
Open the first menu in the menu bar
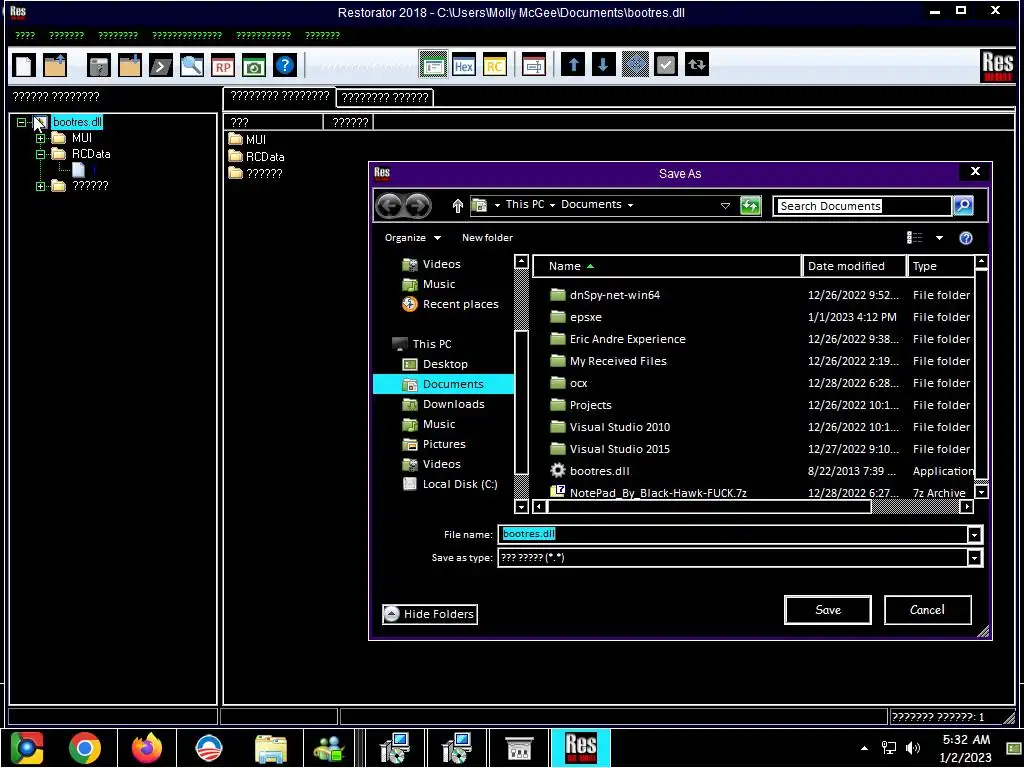pos(25,35)
